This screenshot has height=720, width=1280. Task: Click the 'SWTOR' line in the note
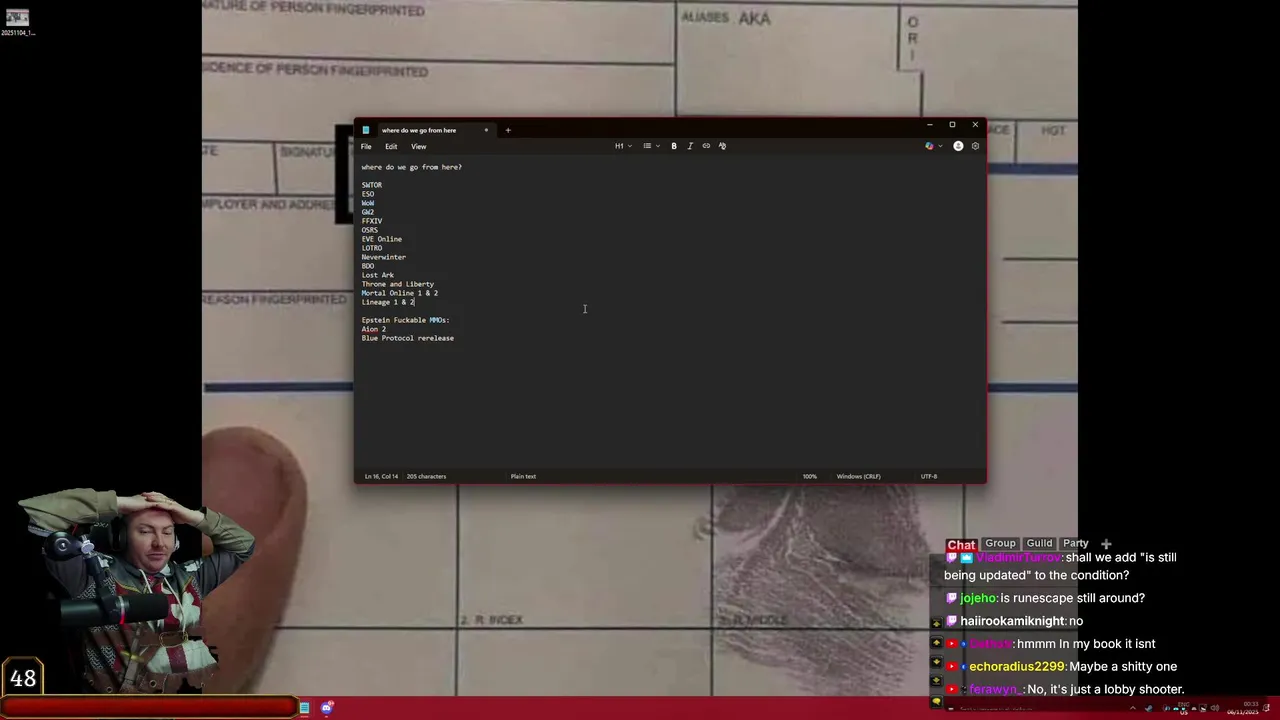point(372,185)
